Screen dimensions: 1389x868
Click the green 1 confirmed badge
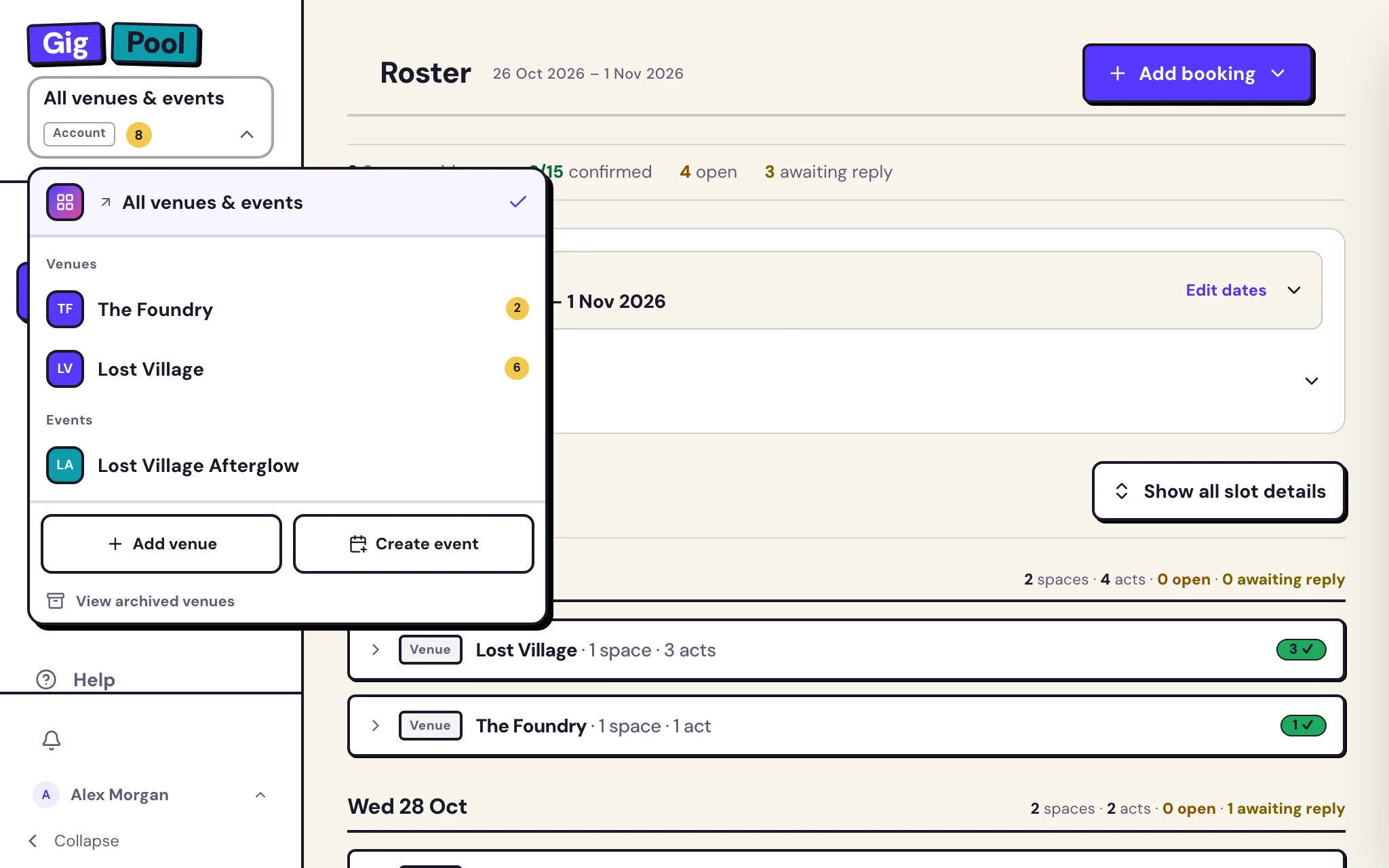click(x=1302, y=726)
